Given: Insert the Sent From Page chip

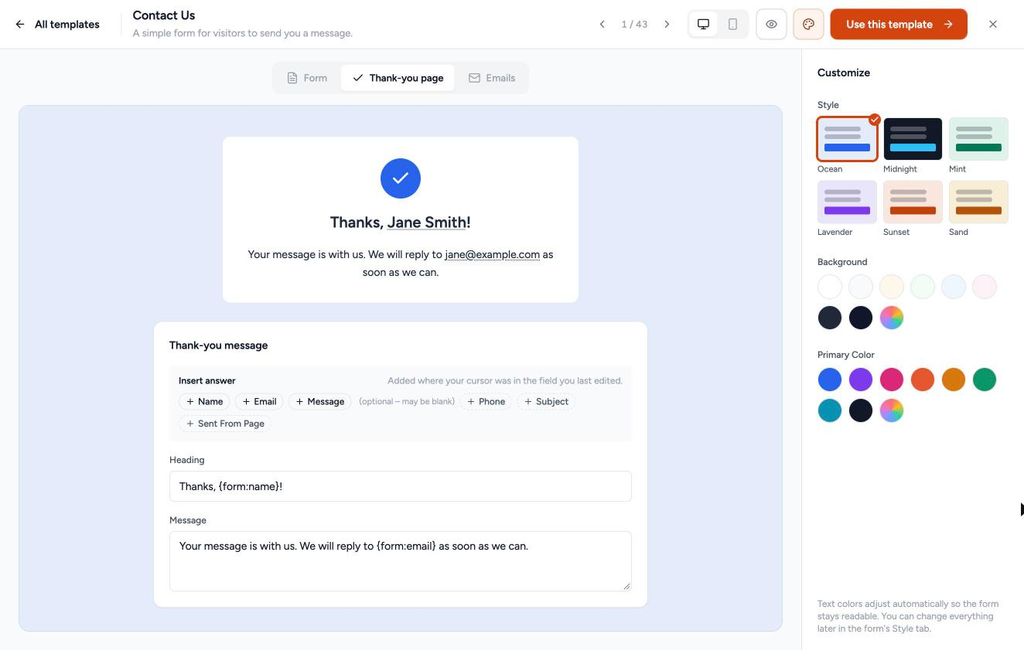Looking at the screenshot, I should (225, 424).
